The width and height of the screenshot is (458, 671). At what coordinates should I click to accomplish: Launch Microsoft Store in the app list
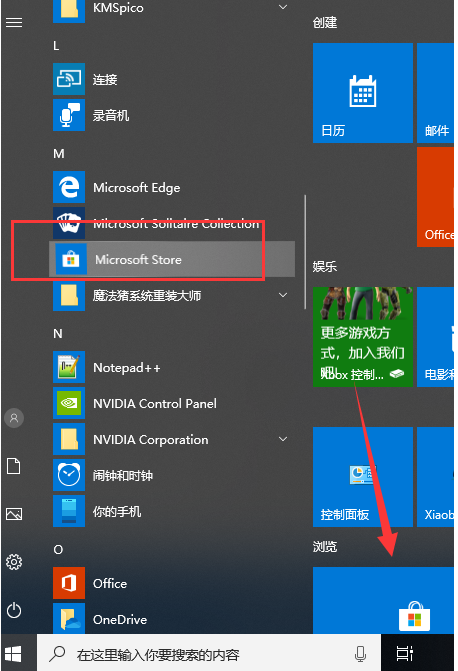coord(172,259)
